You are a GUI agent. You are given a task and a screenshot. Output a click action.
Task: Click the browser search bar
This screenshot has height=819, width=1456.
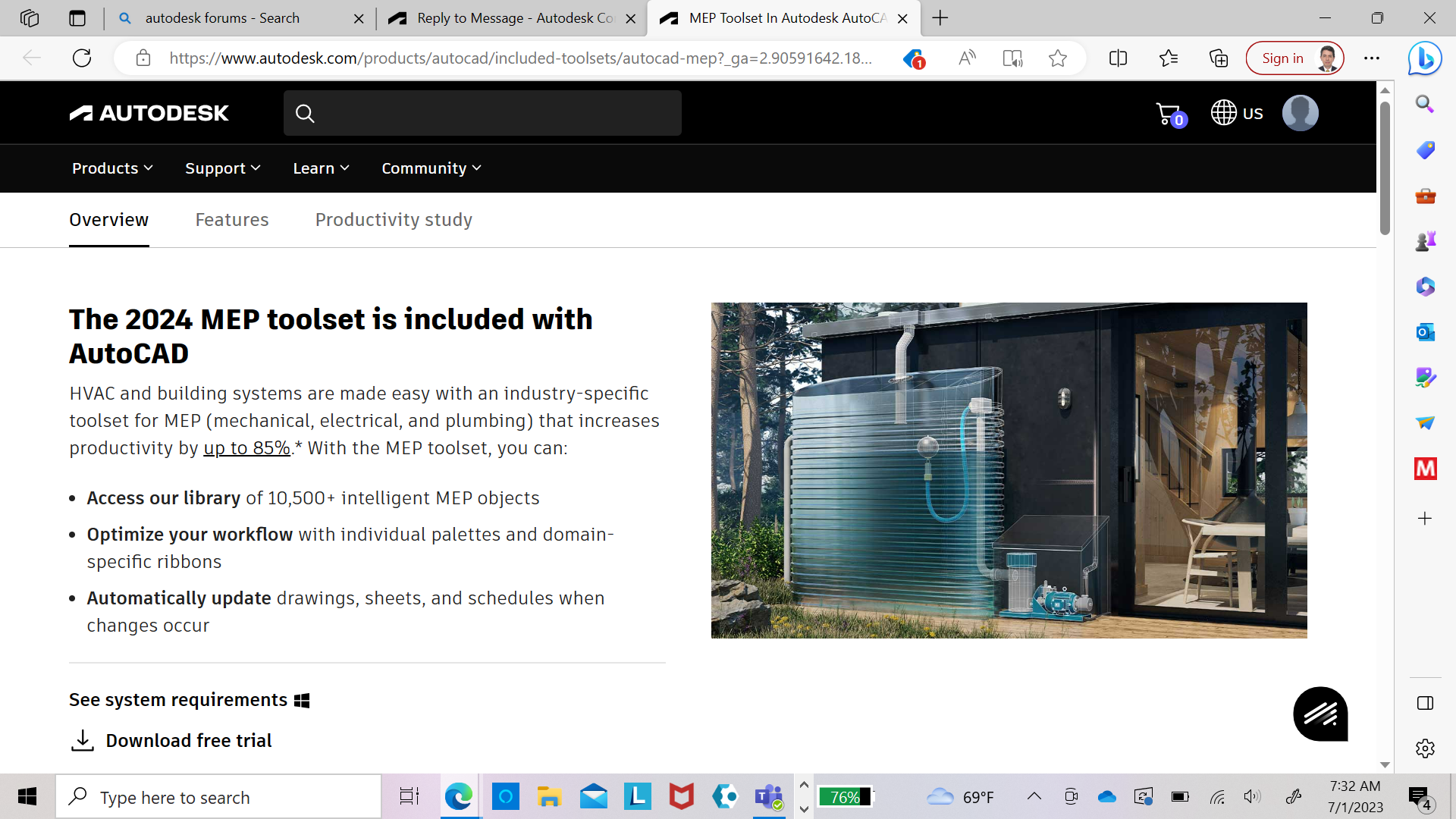pos(519,58)
